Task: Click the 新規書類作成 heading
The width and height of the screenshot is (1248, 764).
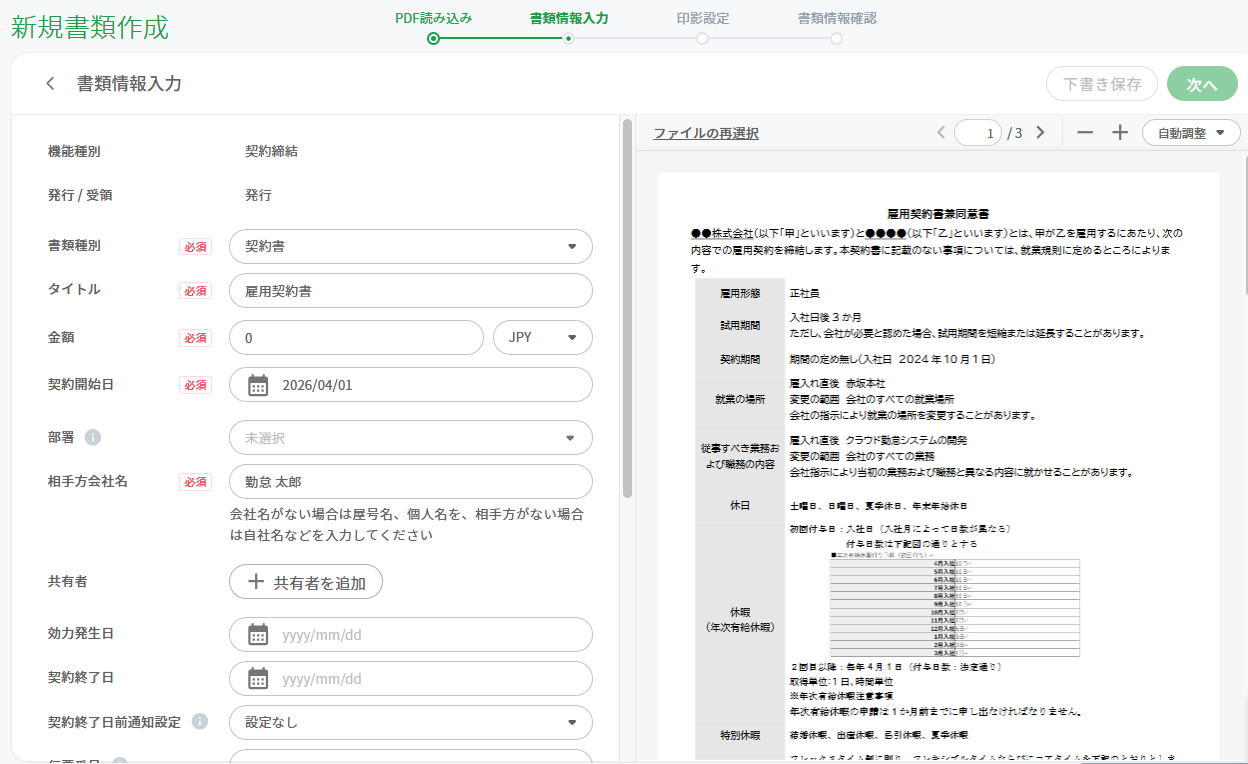Action: pos(90,27)
